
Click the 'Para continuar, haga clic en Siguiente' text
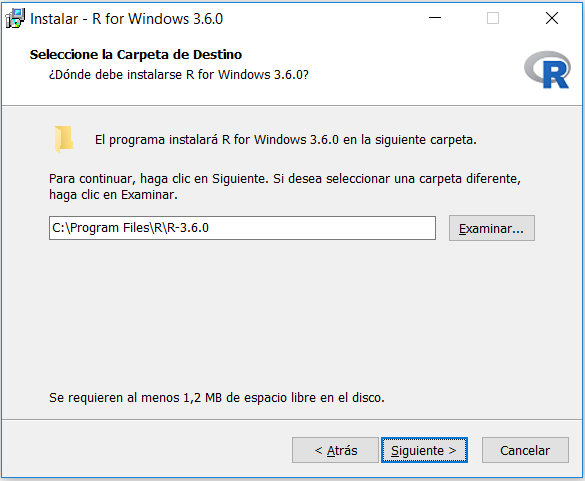285,179
